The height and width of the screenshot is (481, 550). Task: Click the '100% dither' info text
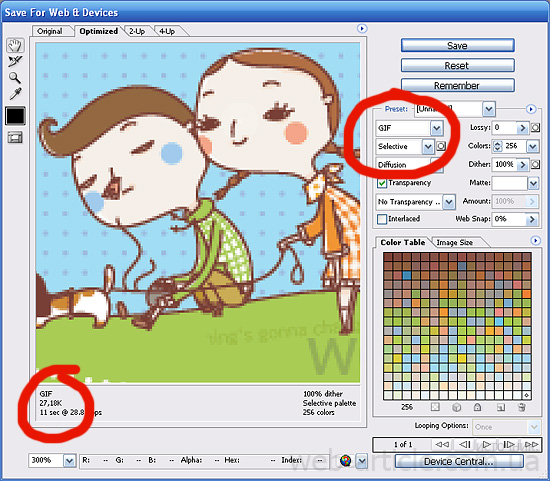323,394
